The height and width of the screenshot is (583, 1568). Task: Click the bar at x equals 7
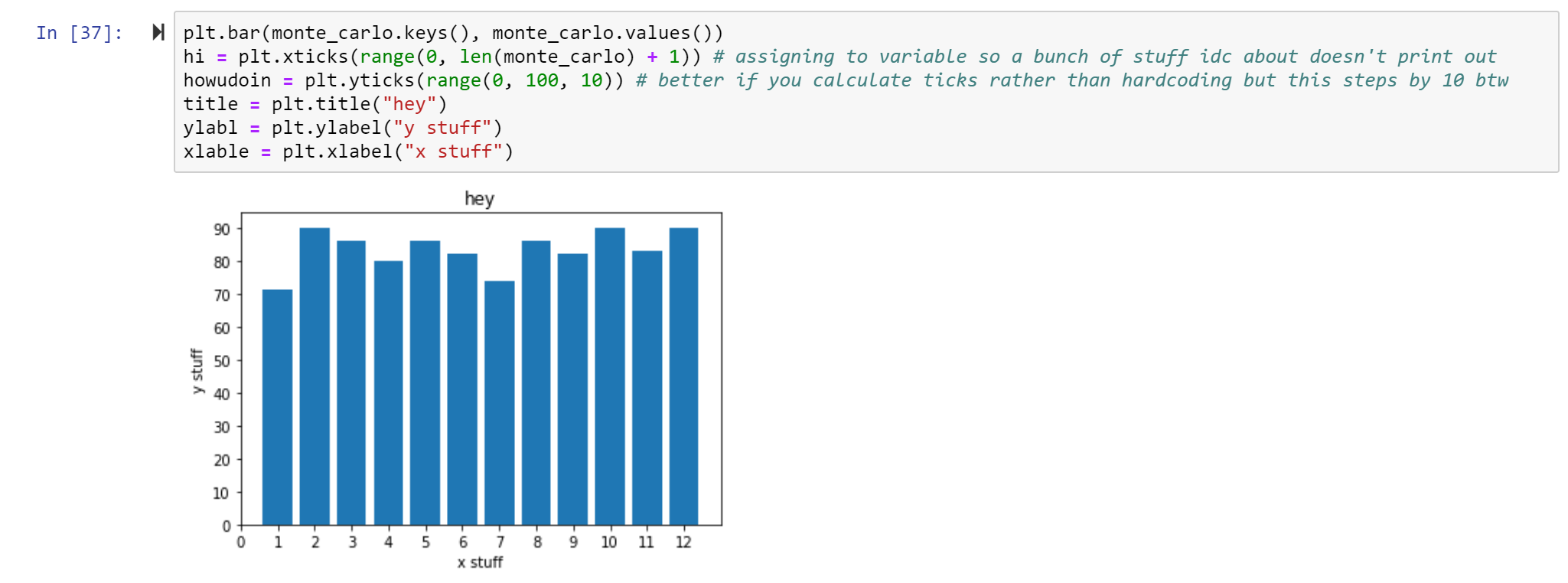[500, 403]
